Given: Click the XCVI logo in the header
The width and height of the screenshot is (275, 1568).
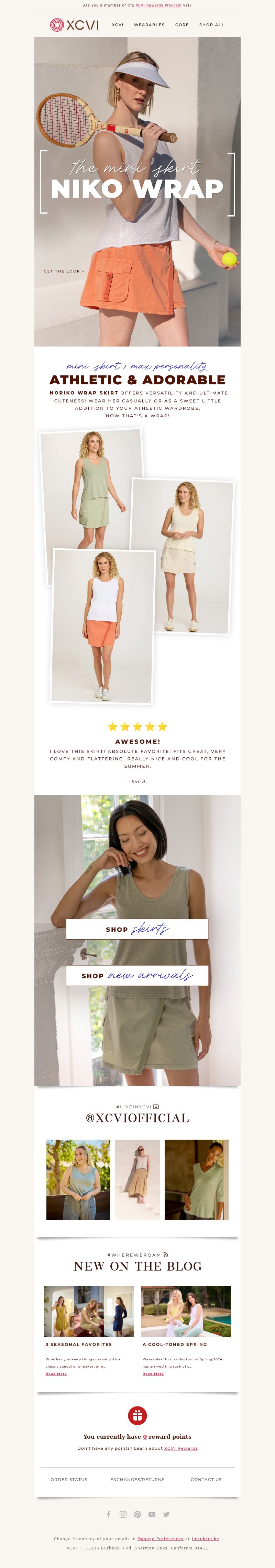Looking at the screenshot, I should tap(74, 25).
